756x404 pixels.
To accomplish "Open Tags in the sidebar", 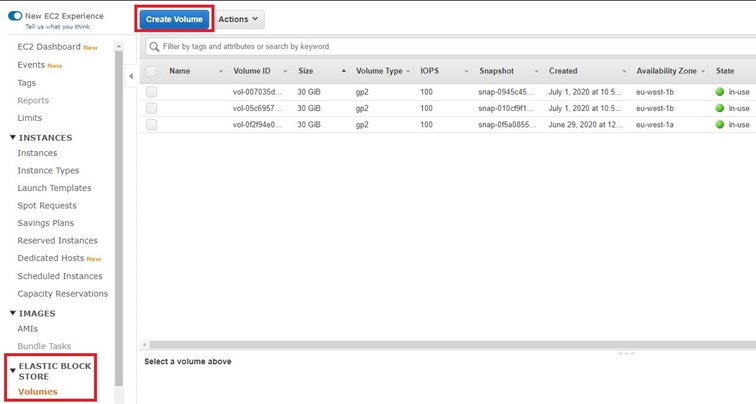I will coord(27,83).
